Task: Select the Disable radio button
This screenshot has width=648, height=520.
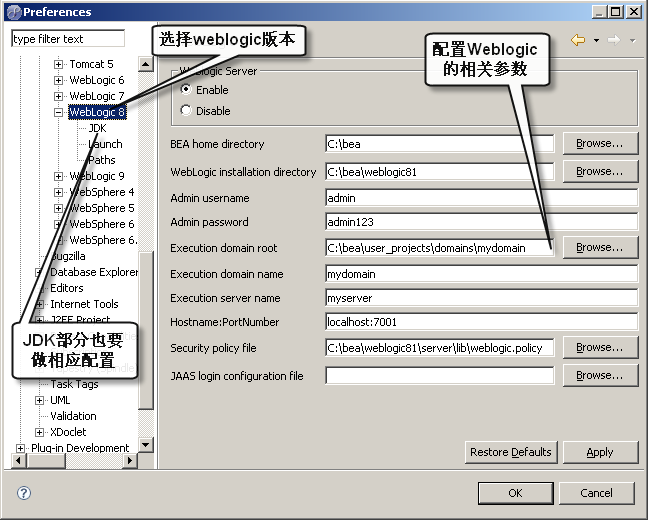Action: [185, 111]
